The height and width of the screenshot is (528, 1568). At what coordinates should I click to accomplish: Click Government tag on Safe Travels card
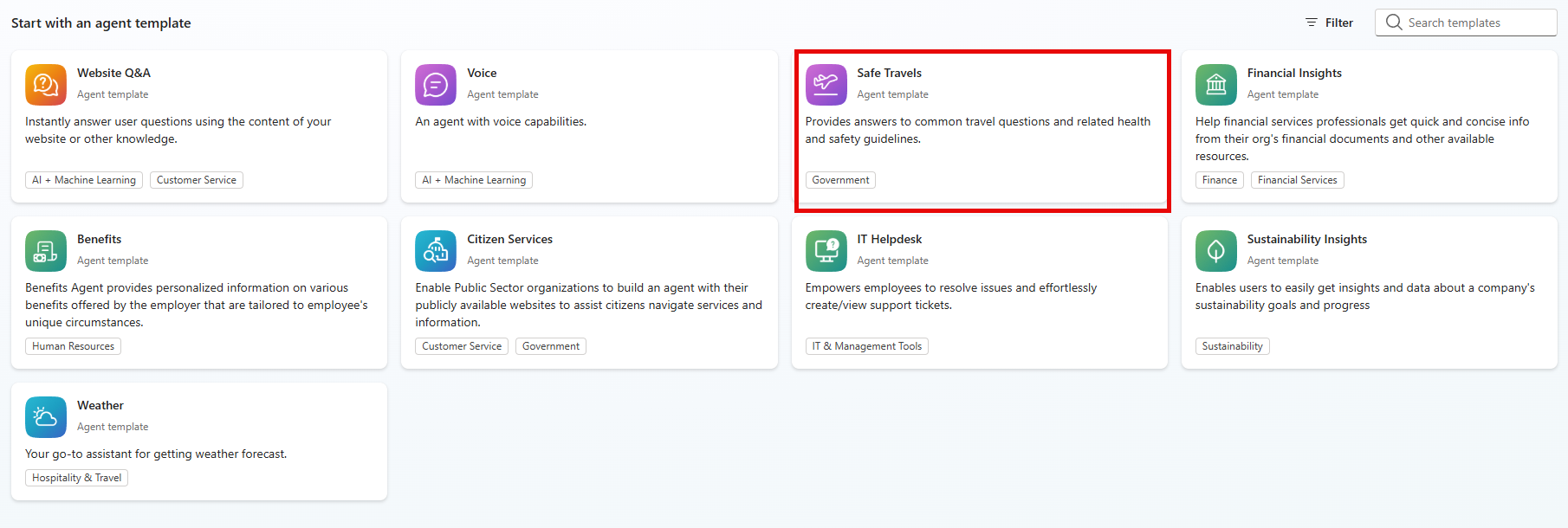point(840,180)
